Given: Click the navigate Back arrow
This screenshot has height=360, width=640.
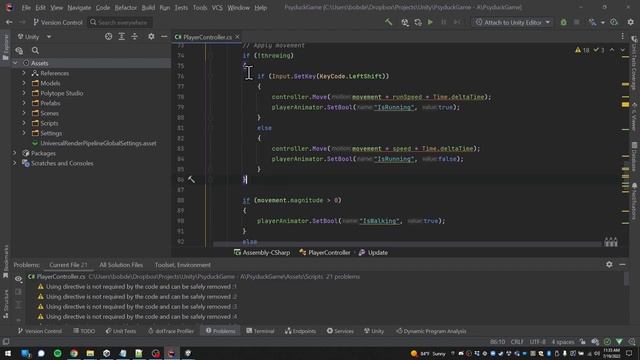Looking at the screenshot, I should (x=9, y=22).
